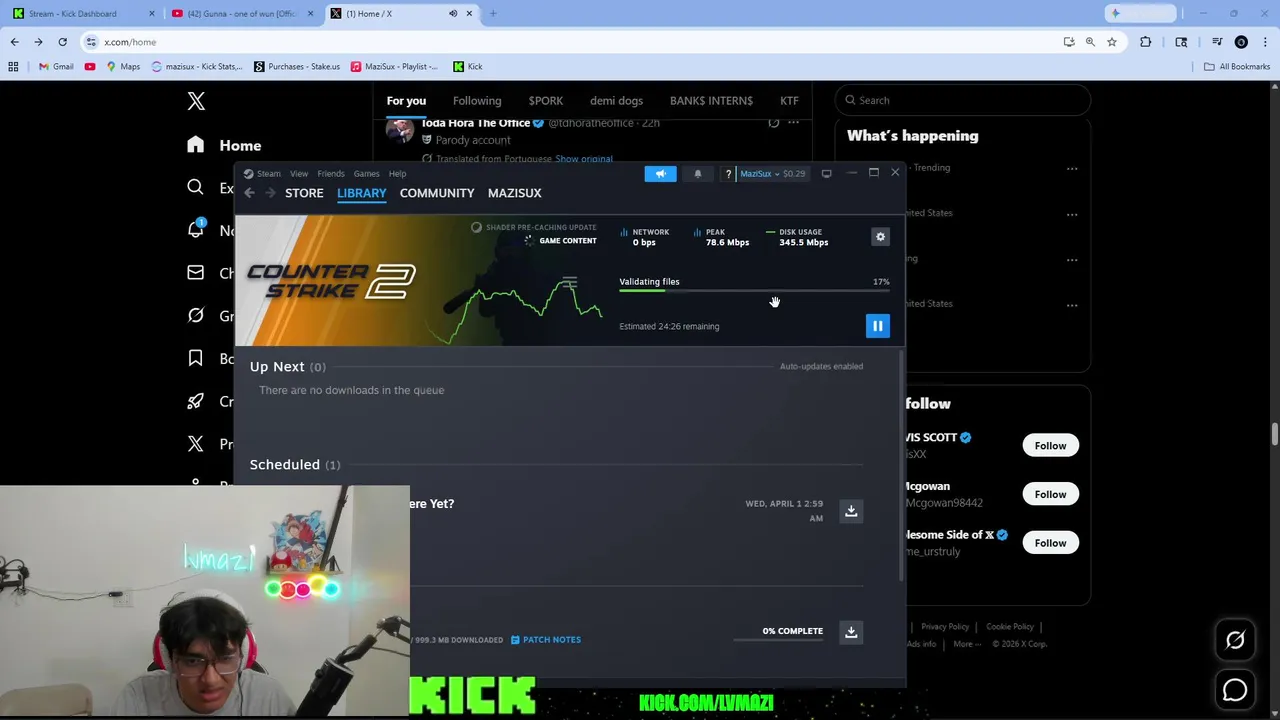Image resolution: width=1280 pixels, height=720 pixels.
Task: Open Privacy Policy link on X
Action: [945, 627]
